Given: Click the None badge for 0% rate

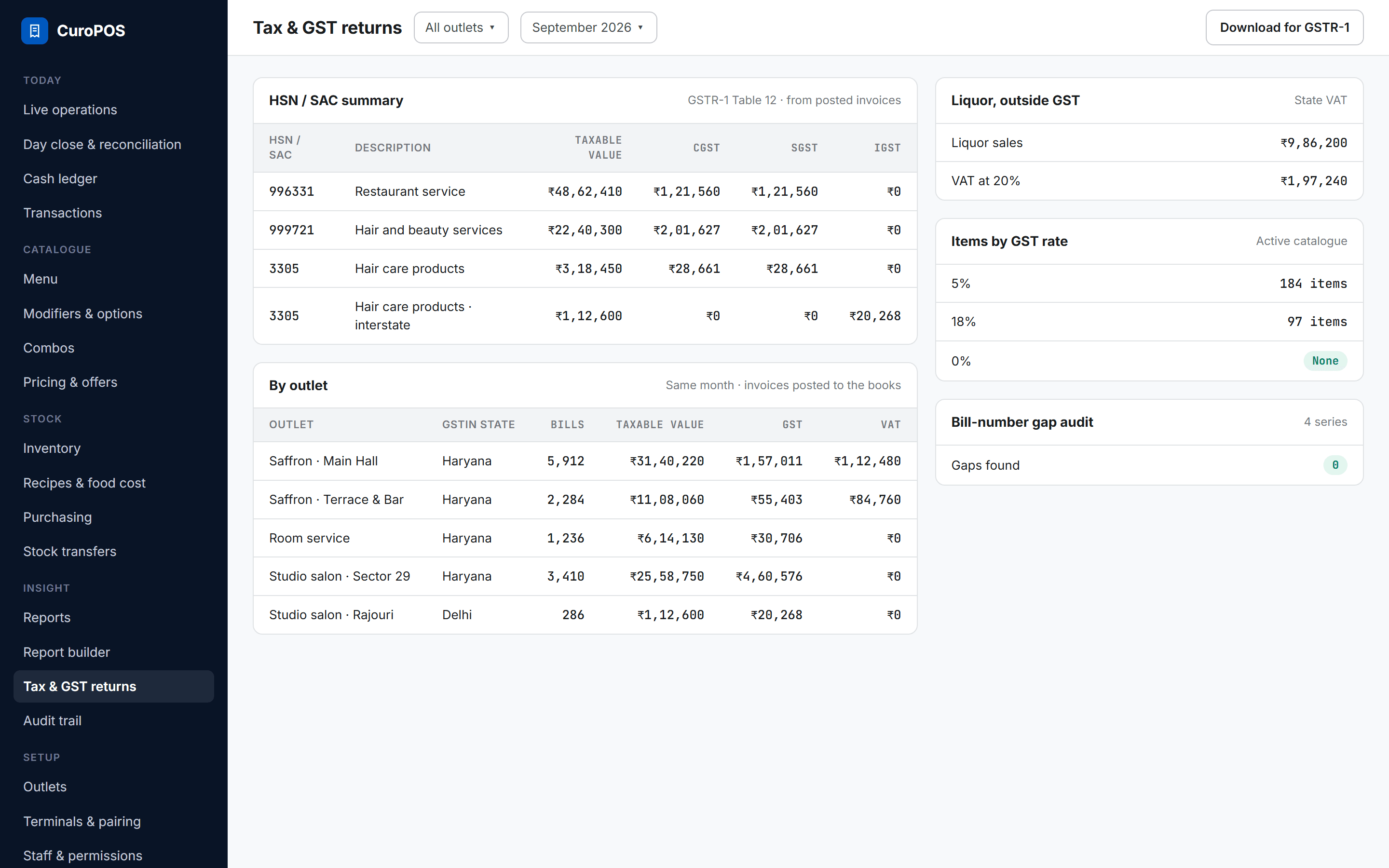Looking at the screenshot, I should 1325,361.
